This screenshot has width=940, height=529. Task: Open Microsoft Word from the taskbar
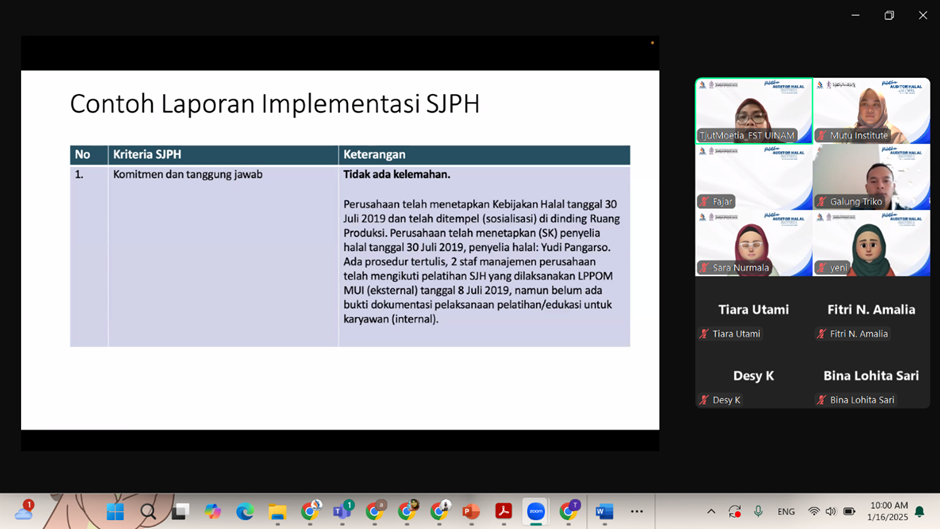604,511
